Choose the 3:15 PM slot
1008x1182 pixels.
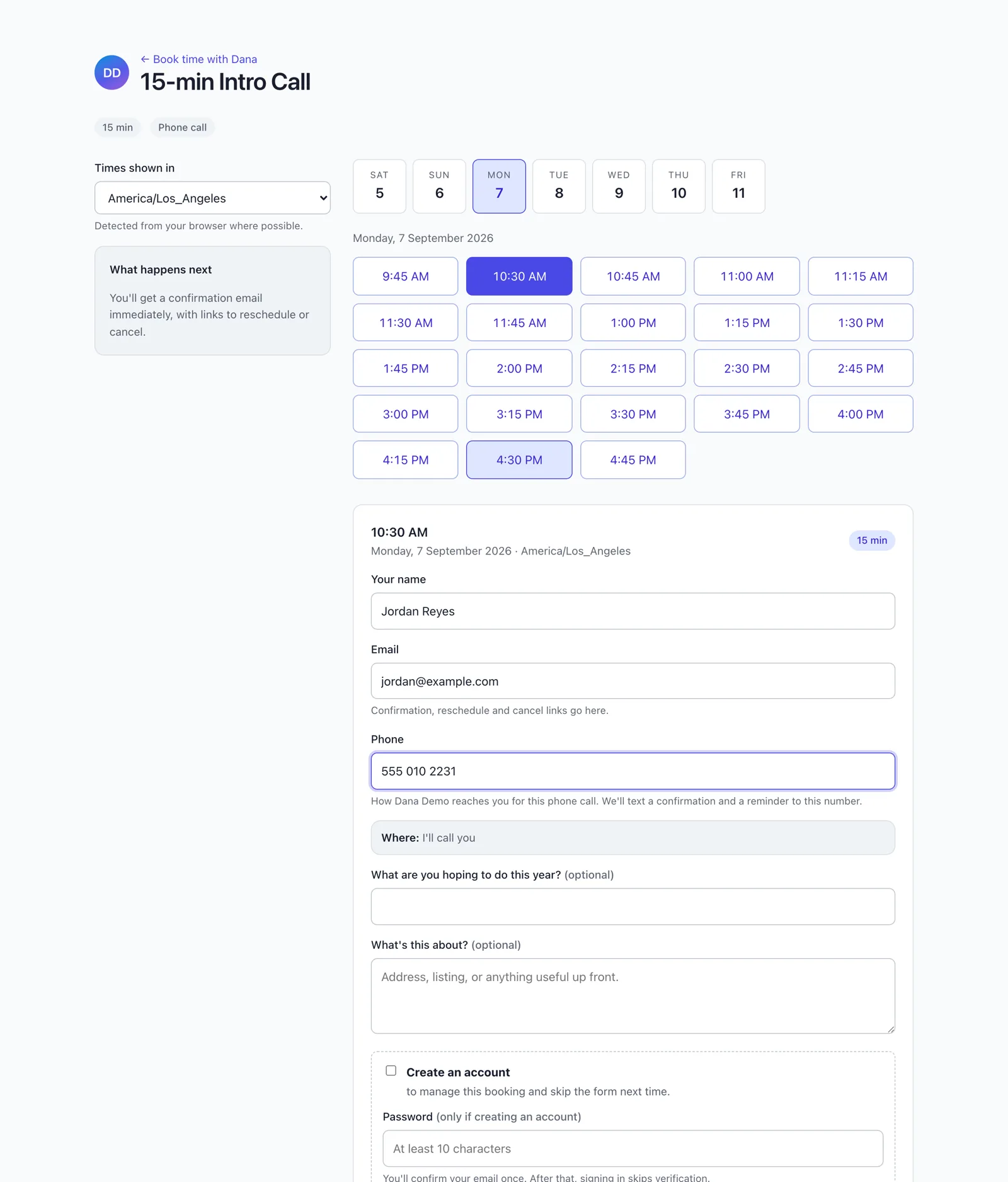pyautogui.click(x=519, y=414)
